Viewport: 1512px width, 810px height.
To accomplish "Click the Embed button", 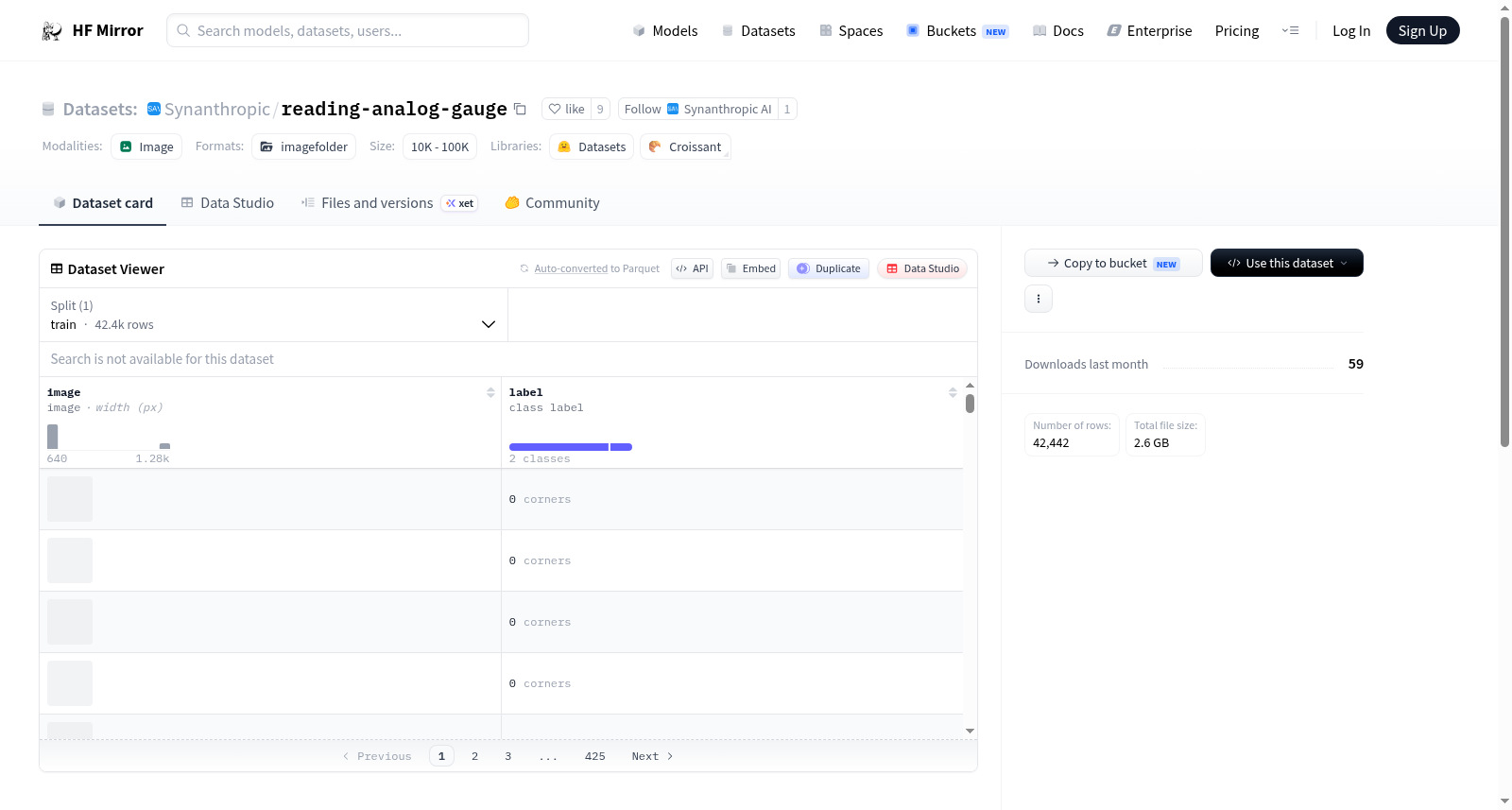I will (750, 268).
